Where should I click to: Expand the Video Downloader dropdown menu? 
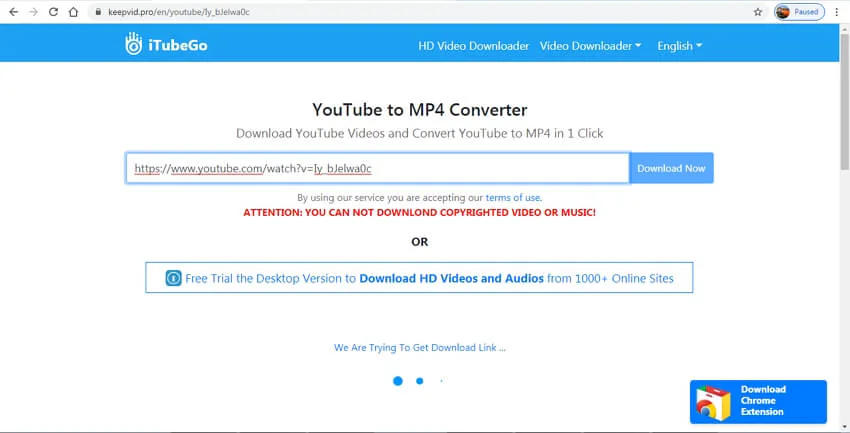590,46
